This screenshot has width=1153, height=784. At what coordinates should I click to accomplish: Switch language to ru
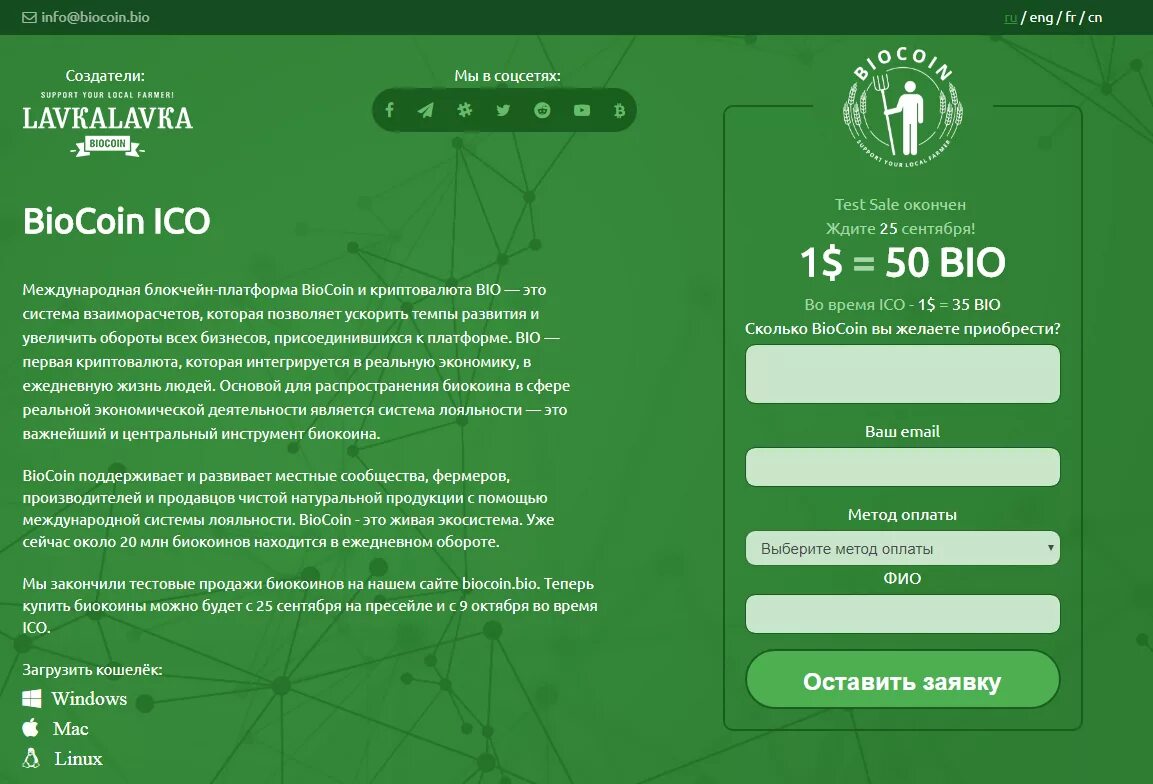point(1010,18)
